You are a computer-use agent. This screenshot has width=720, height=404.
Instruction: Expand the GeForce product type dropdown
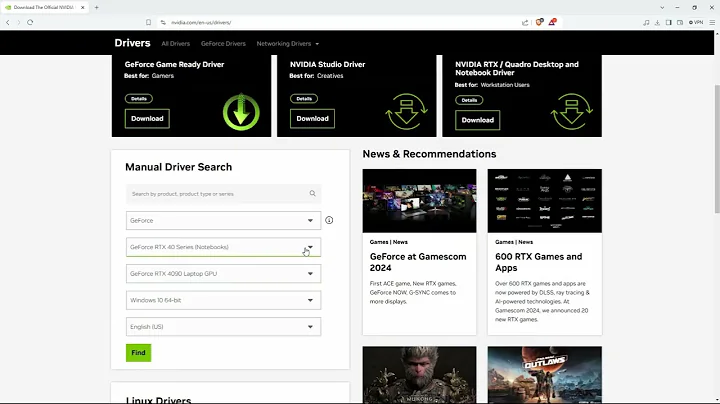223,220
